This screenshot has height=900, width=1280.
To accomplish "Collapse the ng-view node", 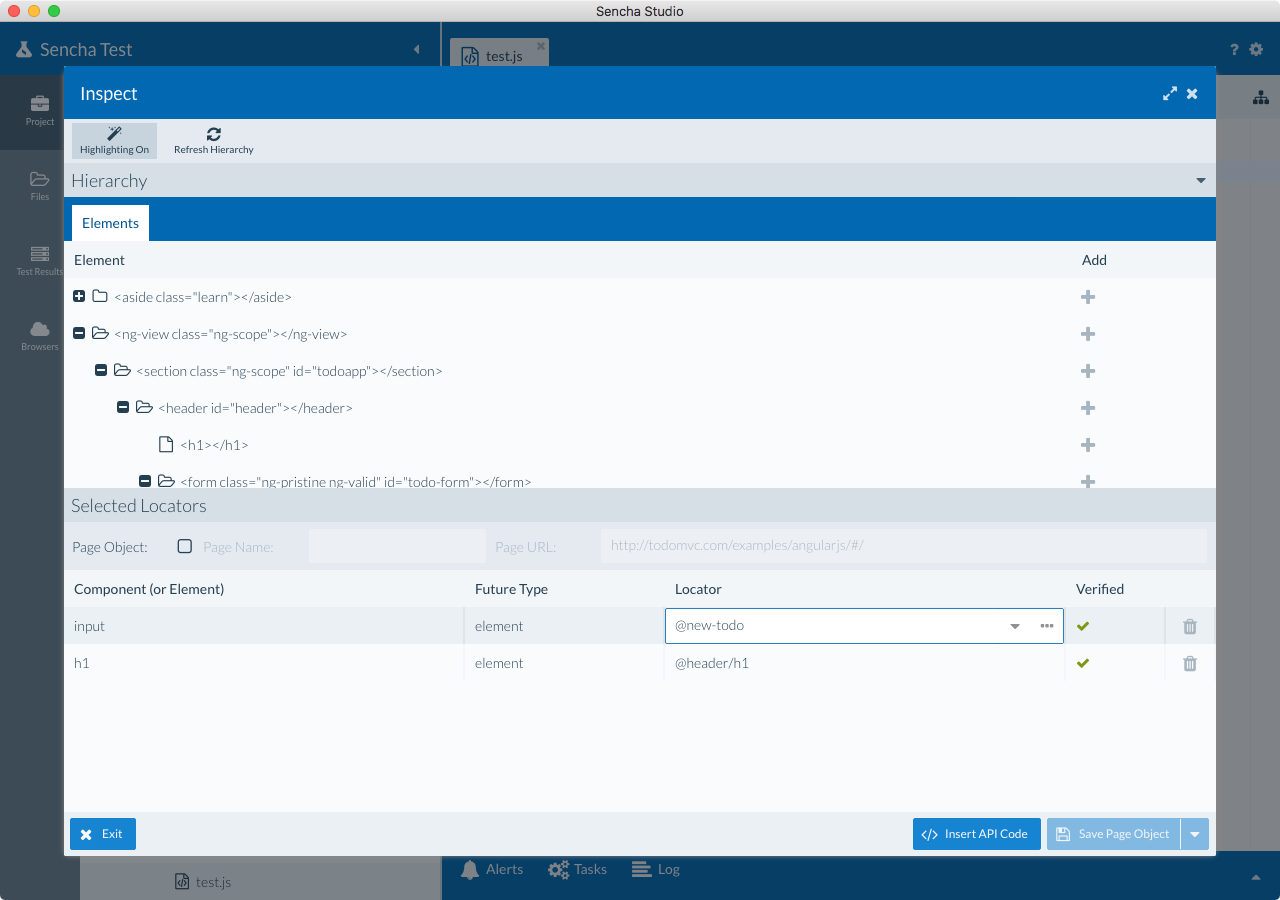I will pos(79,334).
